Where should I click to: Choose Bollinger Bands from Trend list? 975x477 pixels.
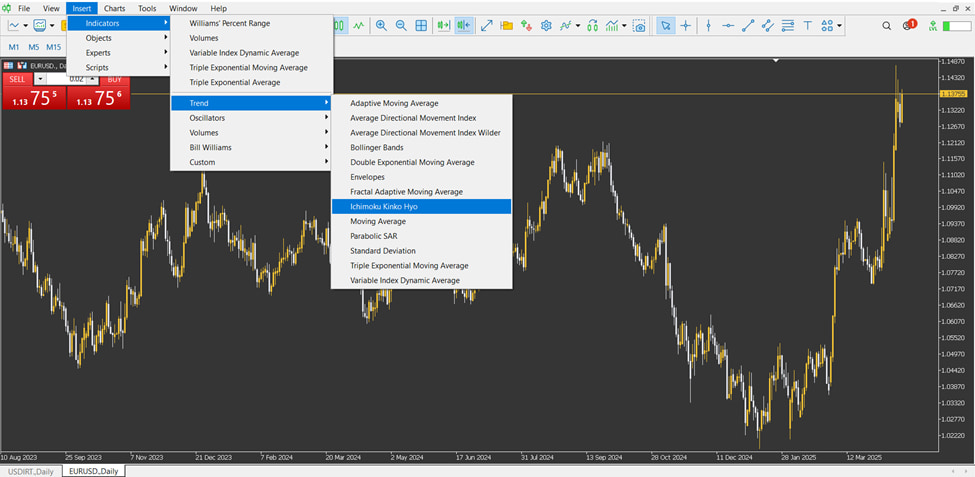[x=422, y=147]
